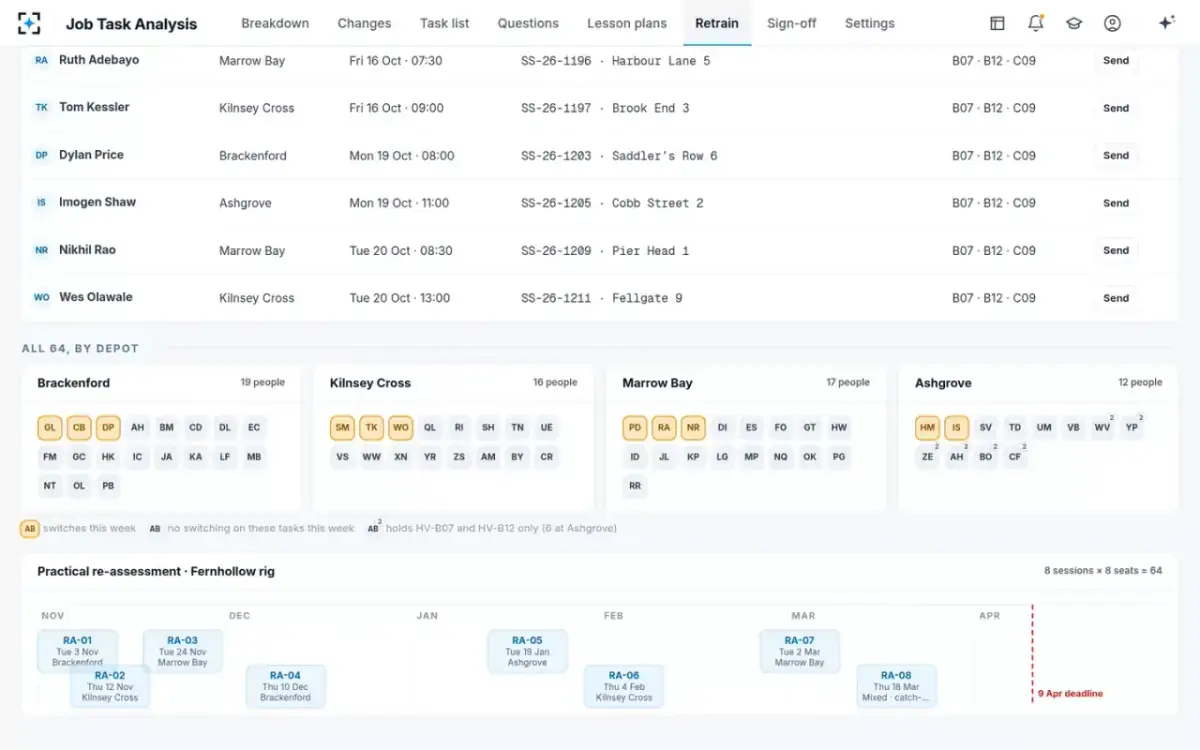Click the TK avatar beside Tom Kessler
The height and width of the screenshot is (750, 1200).
41,108
